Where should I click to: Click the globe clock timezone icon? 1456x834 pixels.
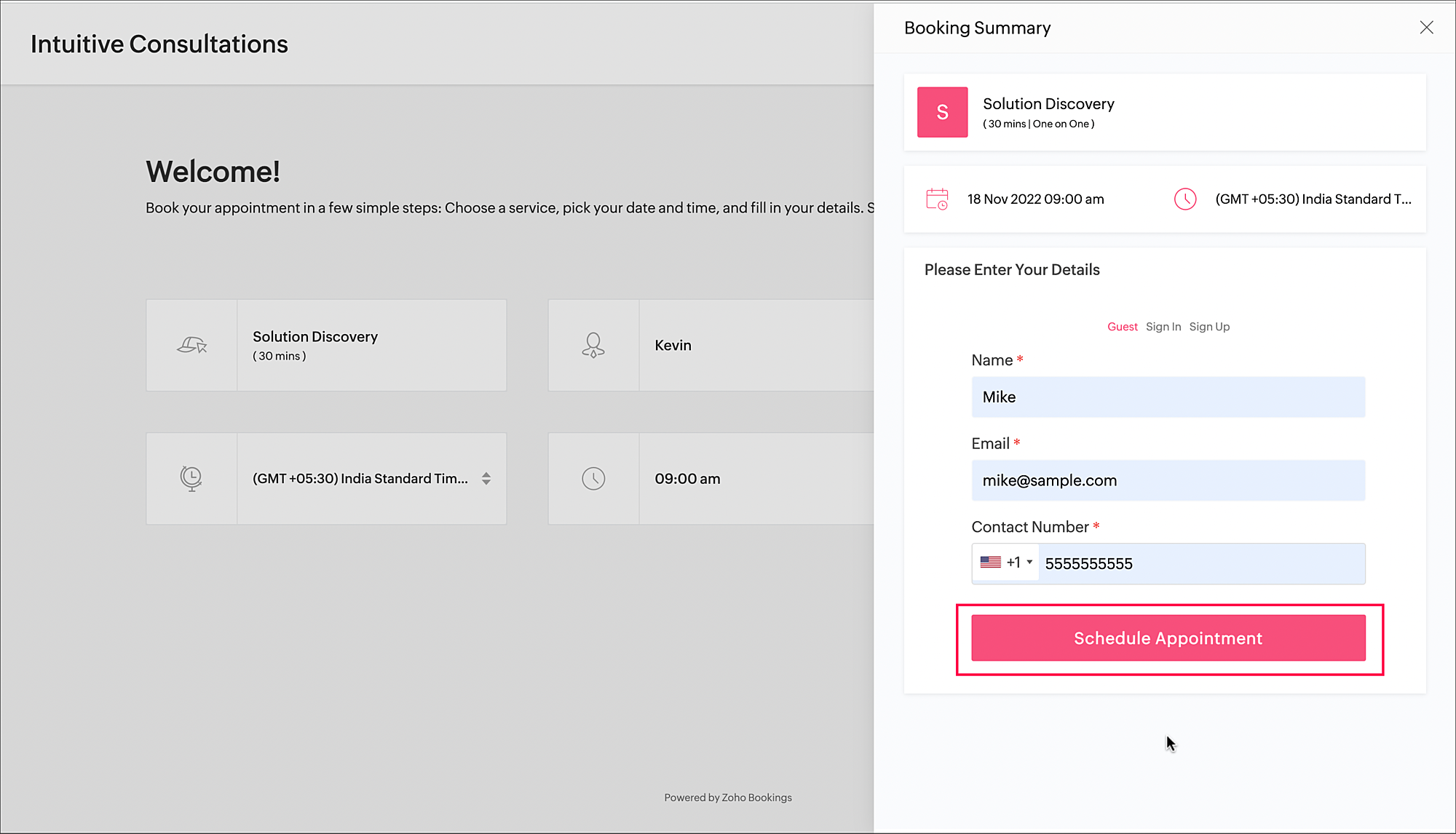click(191, 478)
